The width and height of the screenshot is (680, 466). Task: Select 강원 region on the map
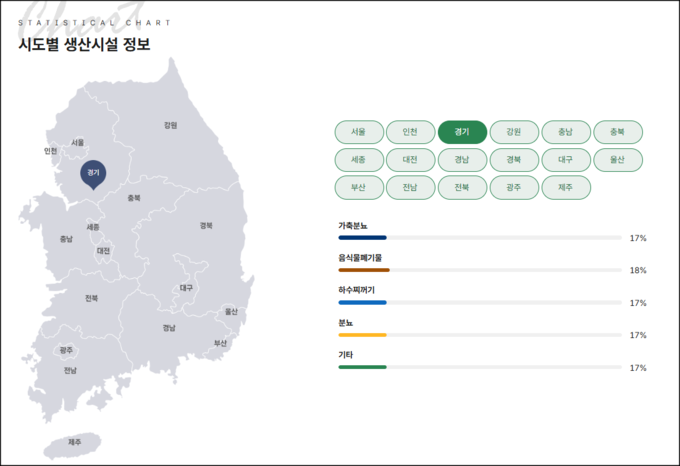(x=170, y=125)
